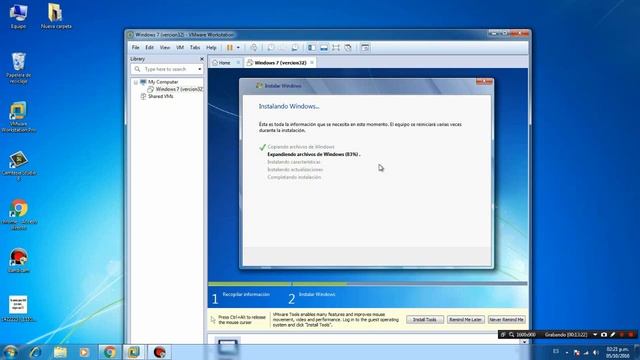Switch to Chrome on the taskbar
640x360 pixels.
[109, 352]
